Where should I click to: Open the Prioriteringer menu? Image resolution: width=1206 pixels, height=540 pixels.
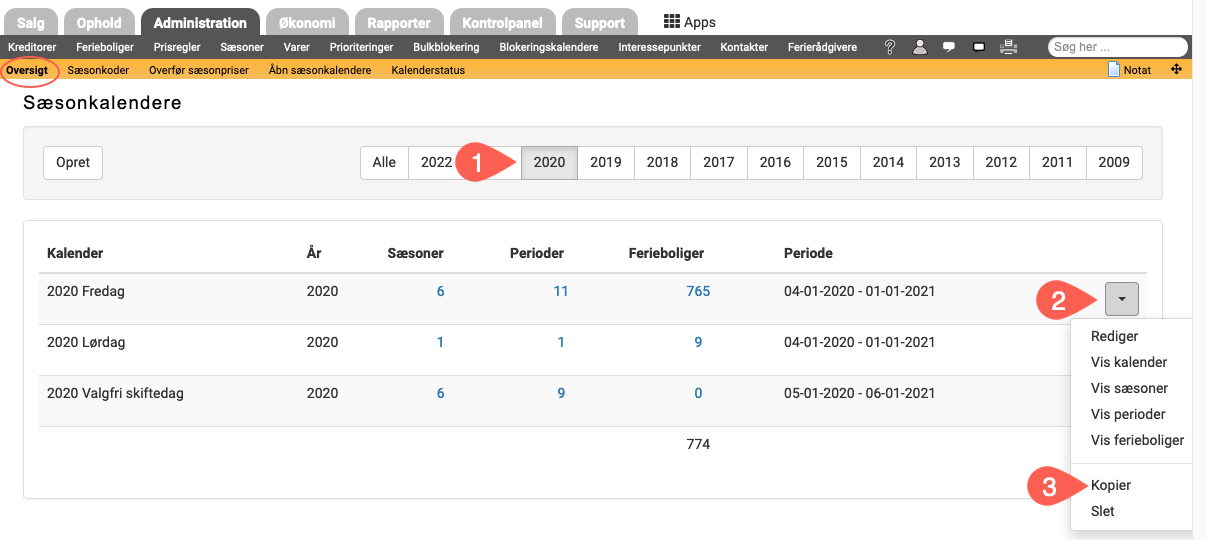coord(361,47)
